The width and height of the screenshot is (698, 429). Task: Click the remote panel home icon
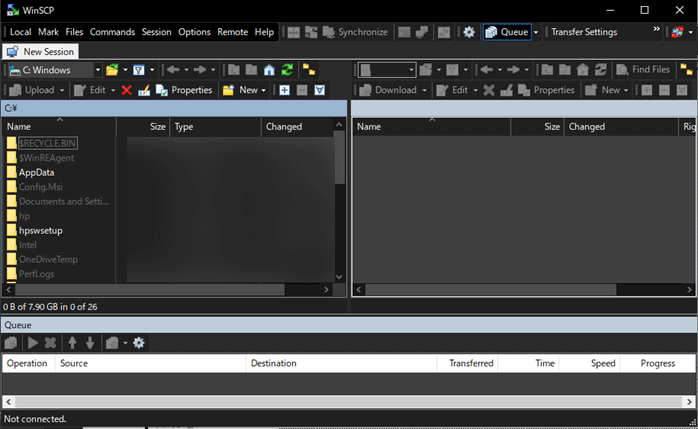click(583, 70)
